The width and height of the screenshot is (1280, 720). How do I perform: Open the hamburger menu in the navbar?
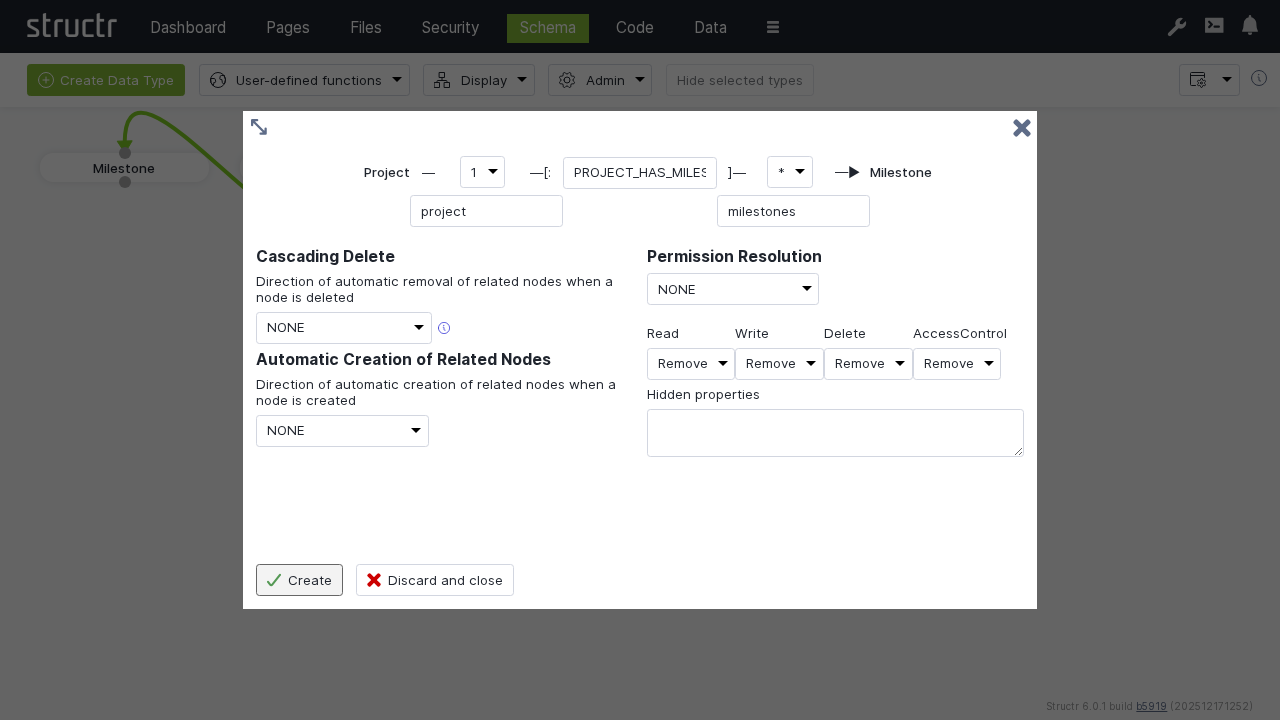coord(773,27)
